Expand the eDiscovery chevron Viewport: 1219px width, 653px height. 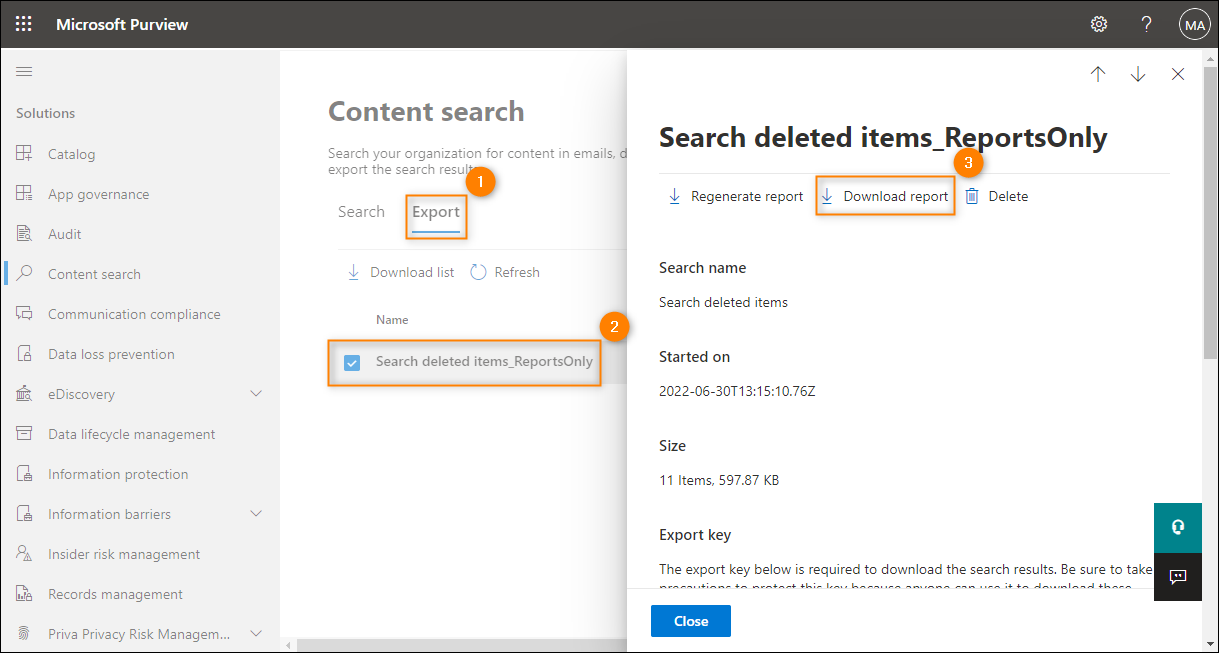click(256, 394)
